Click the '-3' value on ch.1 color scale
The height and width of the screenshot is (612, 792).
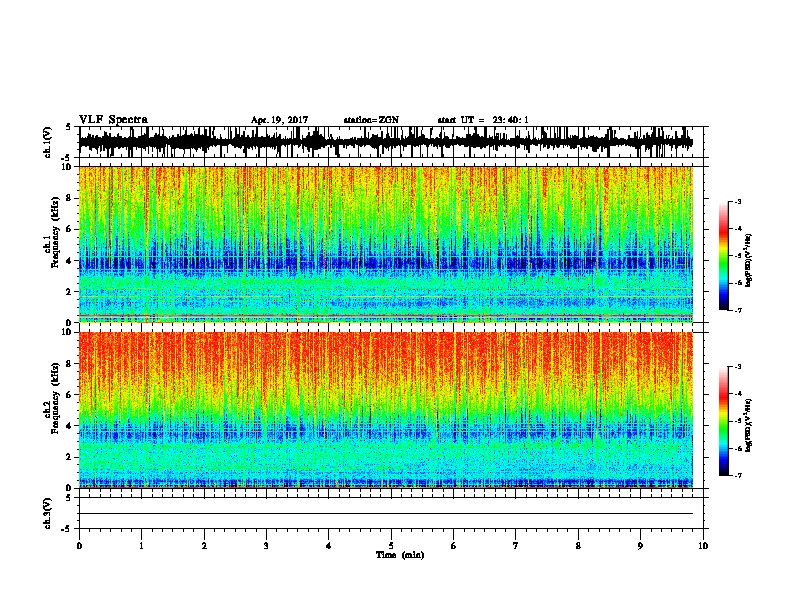(737, 202)
